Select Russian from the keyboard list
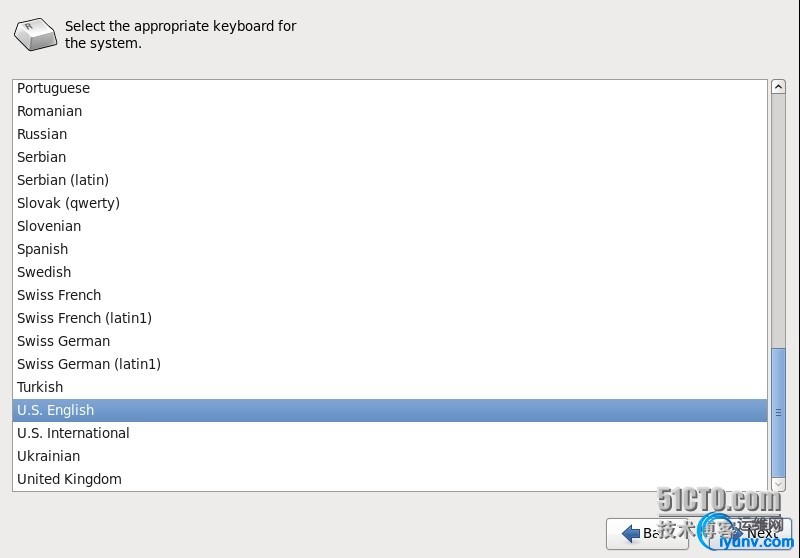The width and height of the screenshot is (800, 558). tap(42, 134)
